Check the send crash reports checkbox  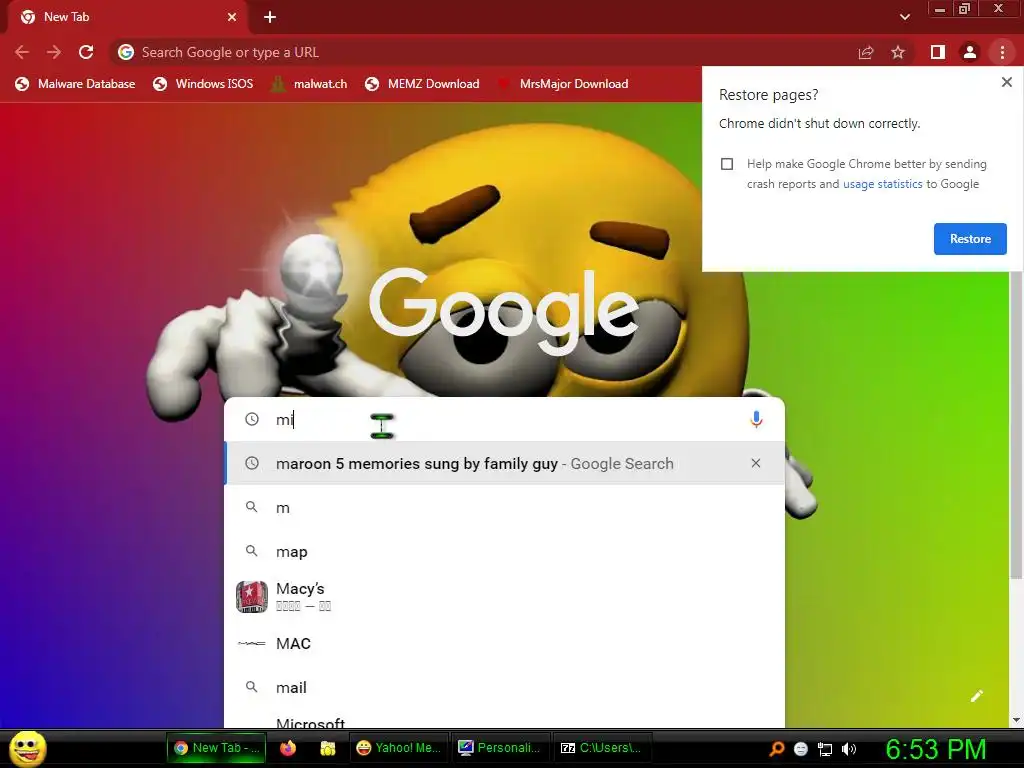727,164
